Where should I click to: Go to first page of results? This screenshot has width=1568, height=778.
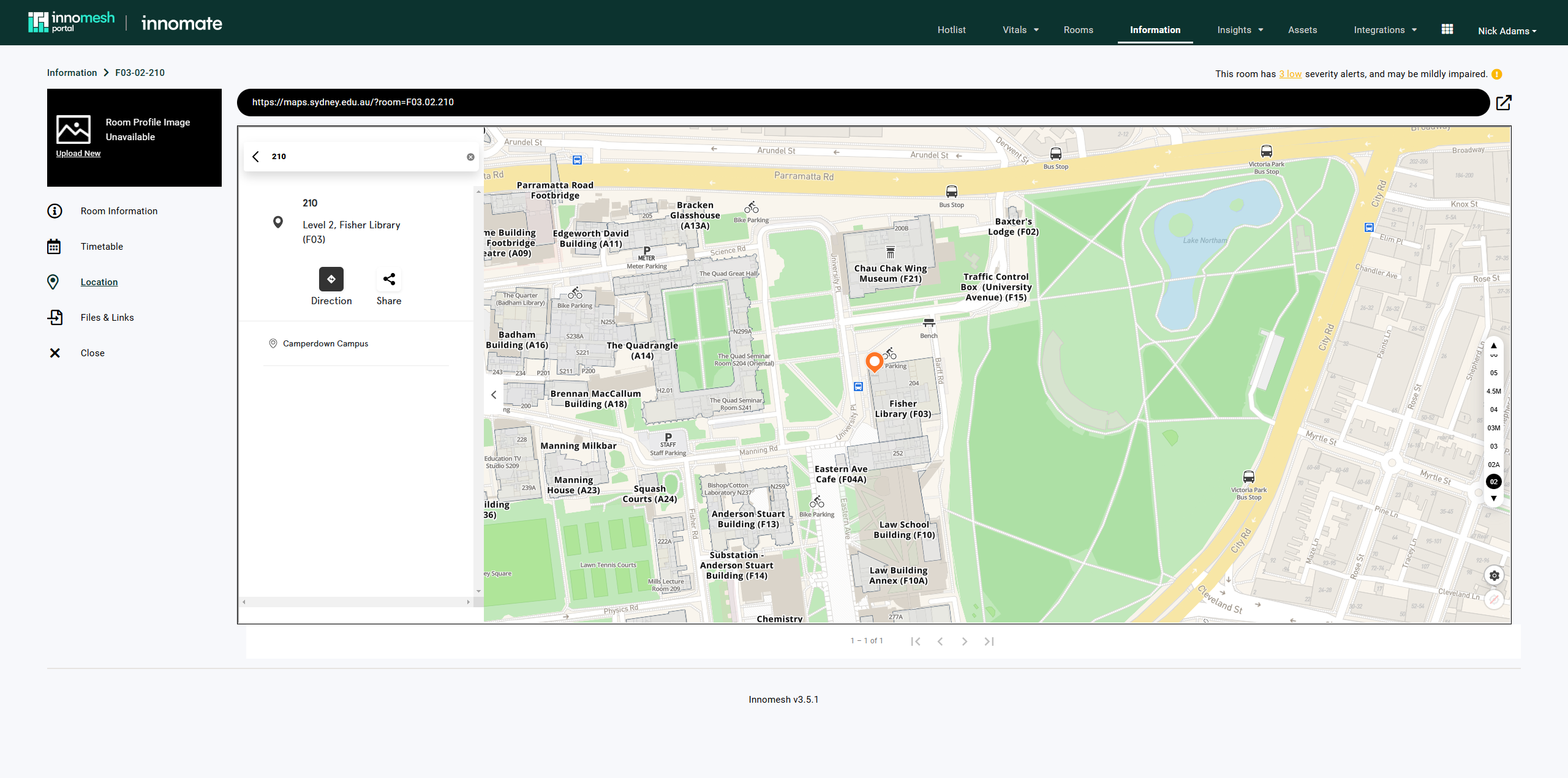(915, 641)
